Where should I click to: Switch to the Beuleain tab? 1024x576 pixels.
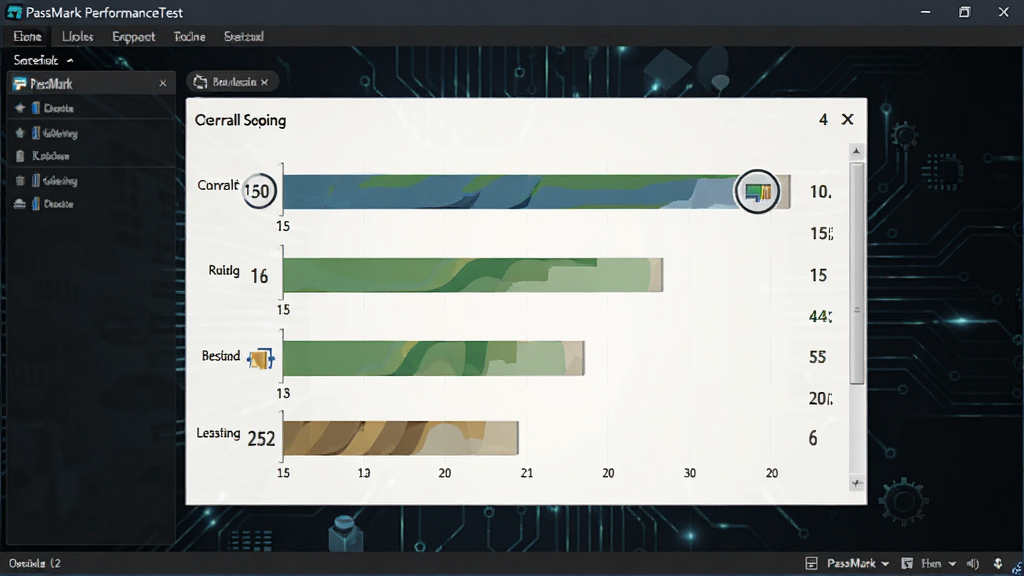pyautogui.click(x=232, y=82)
